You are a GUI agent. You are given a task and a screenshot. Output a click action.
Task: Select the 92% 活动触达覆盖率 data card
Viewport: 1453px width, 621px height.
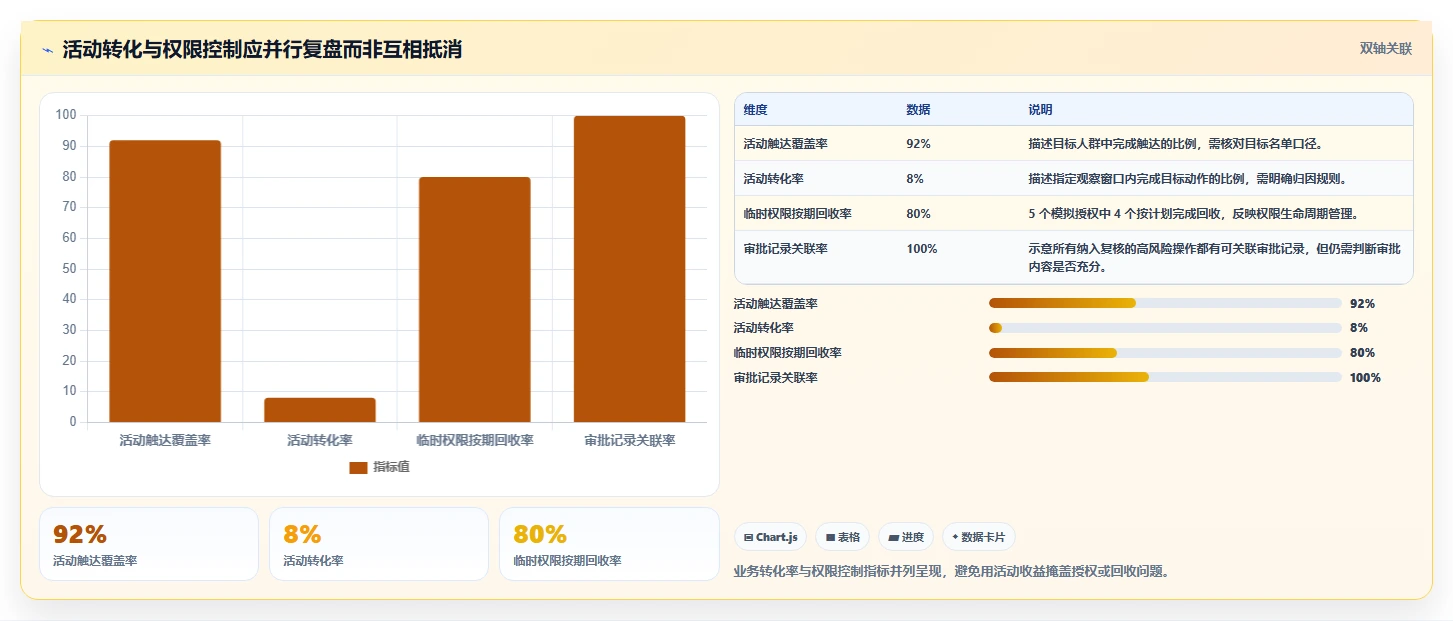tap(149, 544)
